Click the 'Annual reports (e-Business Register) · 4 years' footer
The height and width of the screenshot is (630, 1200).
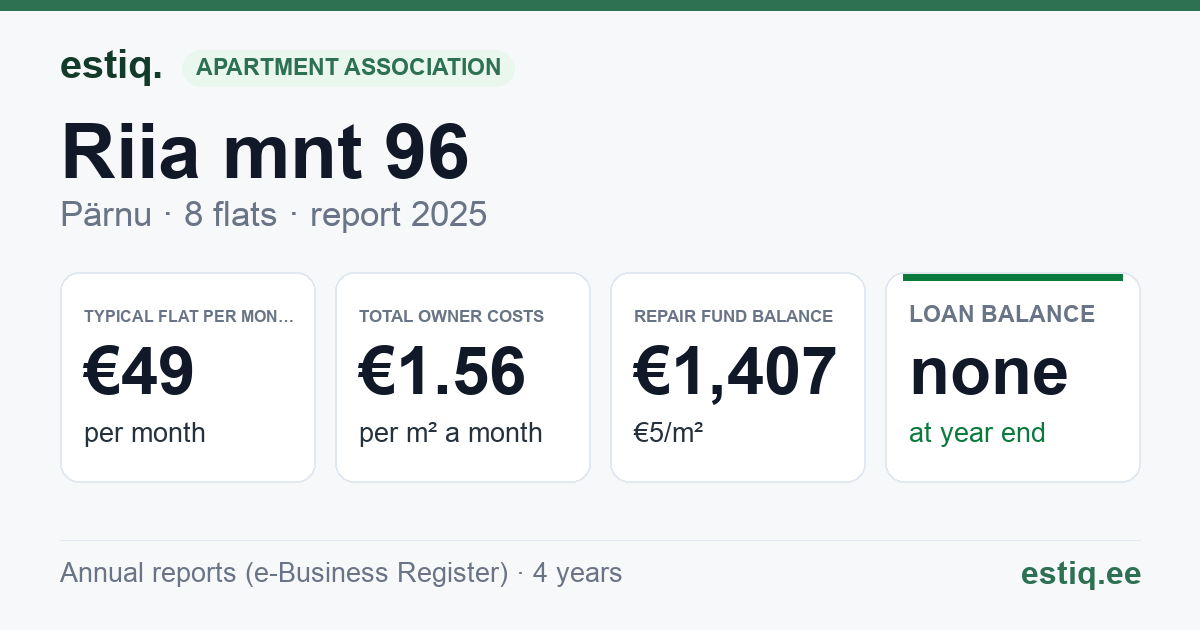(341, 573)
